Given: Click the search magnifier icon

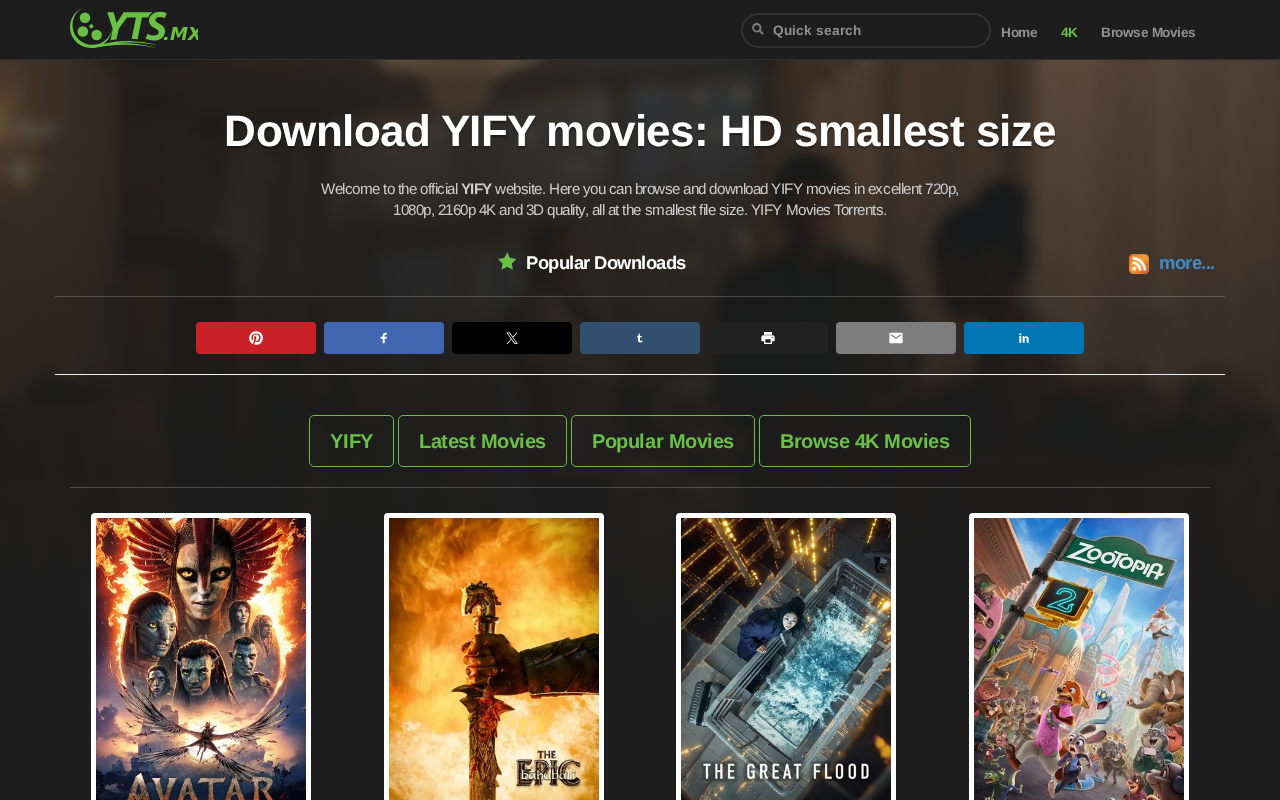Looking at the screenshot, I should point(758,29).
